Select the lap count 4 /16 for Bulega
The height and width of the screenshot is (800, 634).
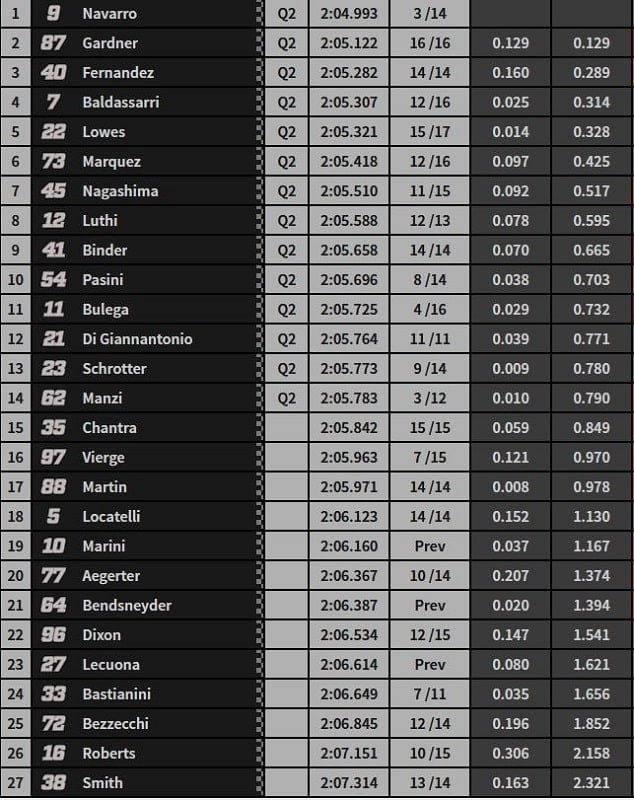coord(430,309)
